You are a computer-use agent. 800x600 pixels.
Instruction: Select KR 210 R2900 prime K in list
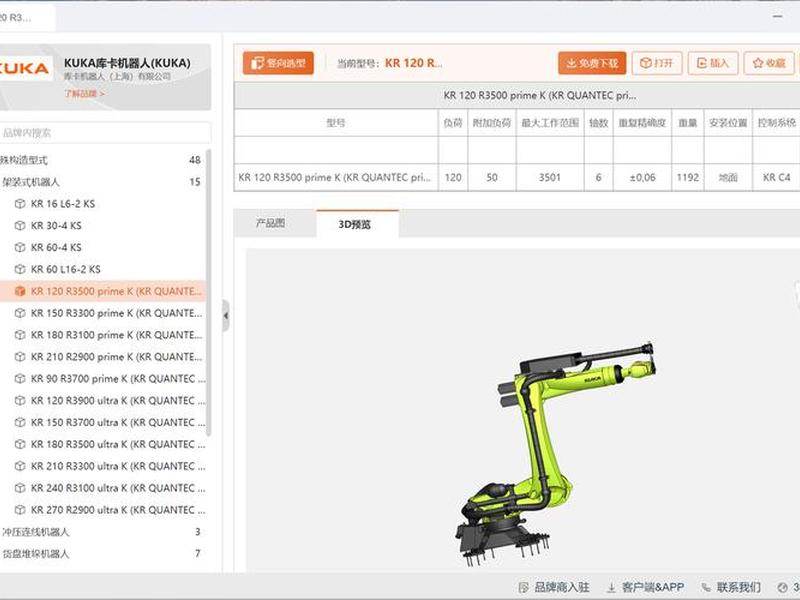coord(117,357)
